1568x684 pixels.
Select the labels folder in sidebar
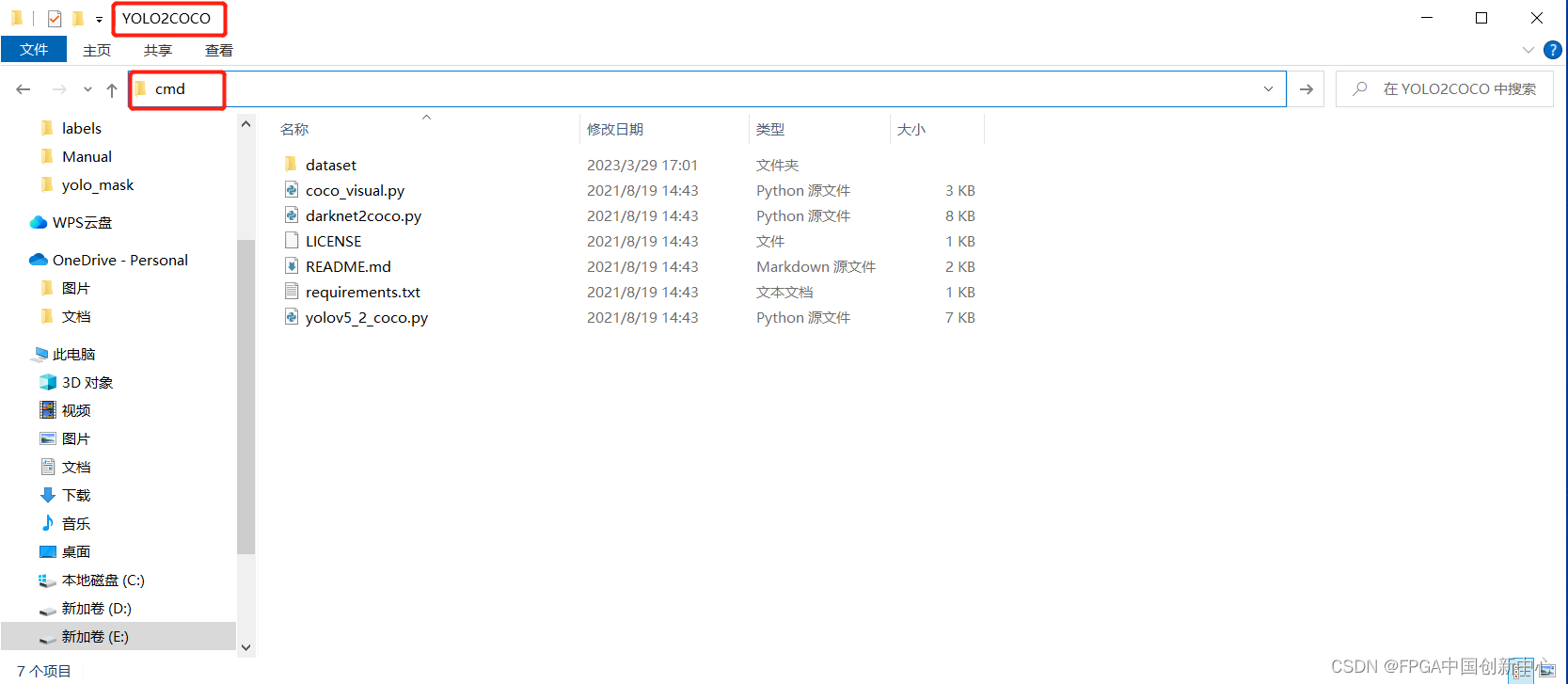tap(82, 128)
